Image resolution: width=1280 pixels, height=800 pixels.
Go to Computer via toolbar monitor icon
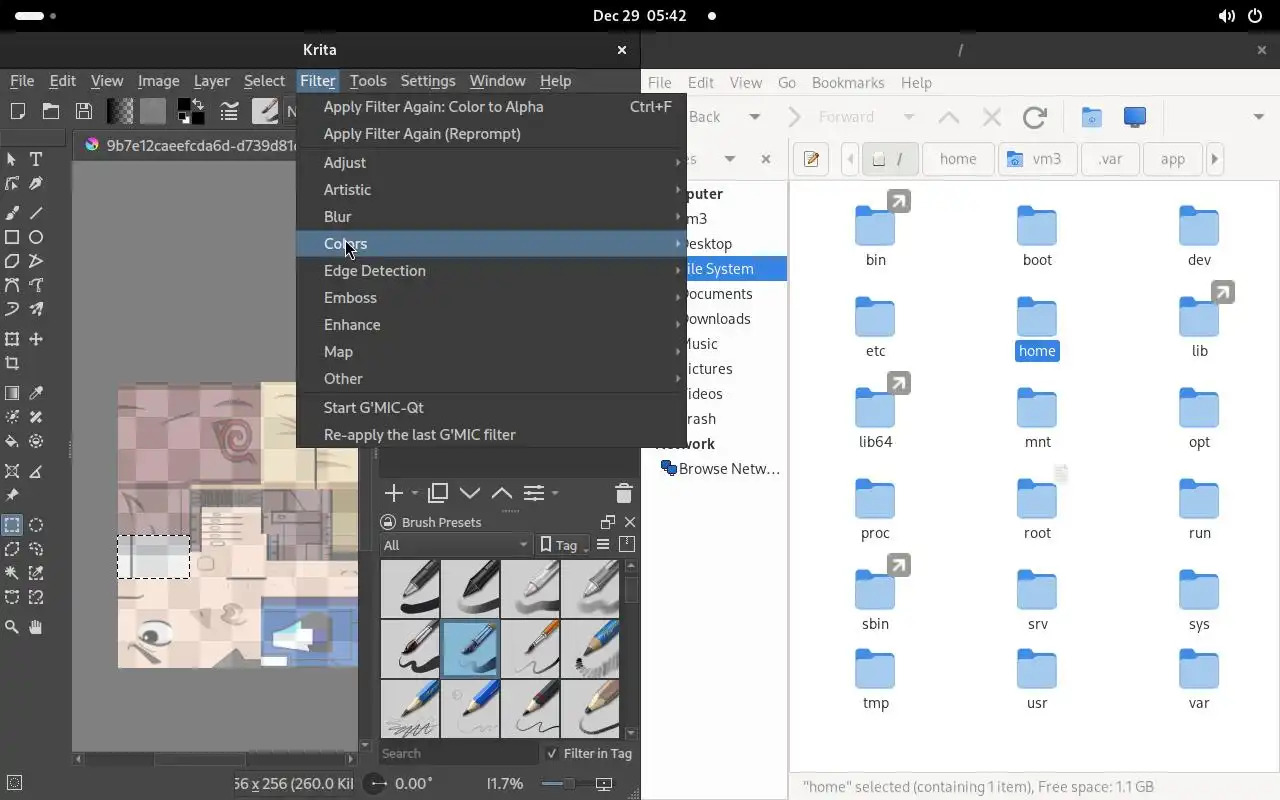pos(1134,117)
